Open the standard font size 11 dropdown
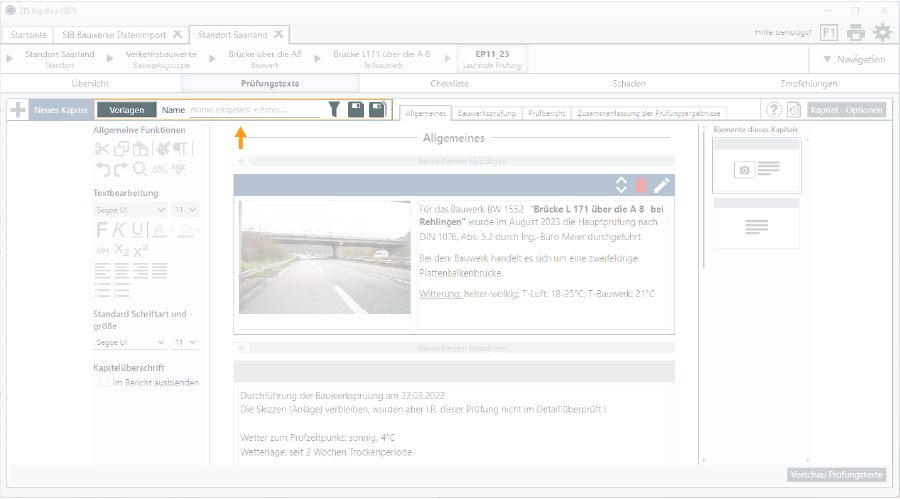 click(185, 342)
